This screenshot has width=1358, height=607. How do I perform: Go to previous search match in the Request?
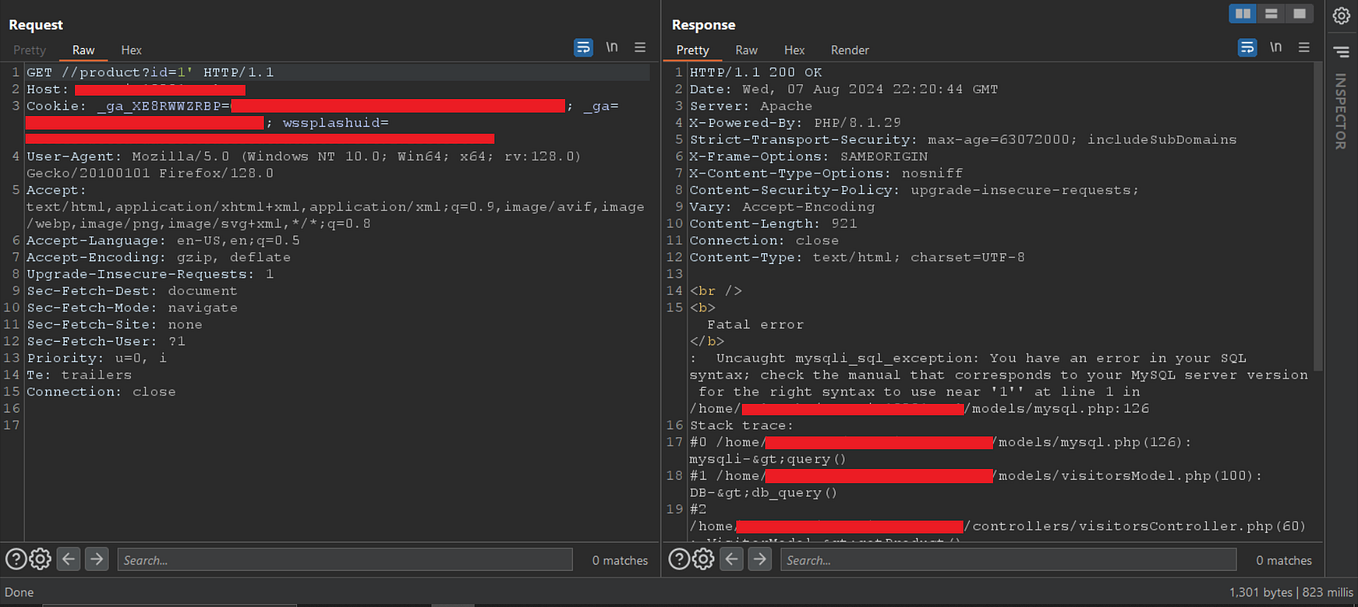68,559
